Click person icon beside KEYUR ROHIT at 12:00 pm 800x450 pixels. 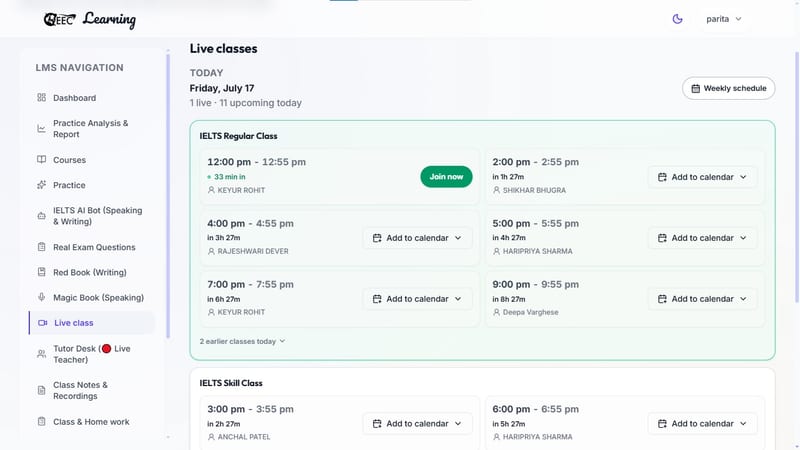point(211,190)
